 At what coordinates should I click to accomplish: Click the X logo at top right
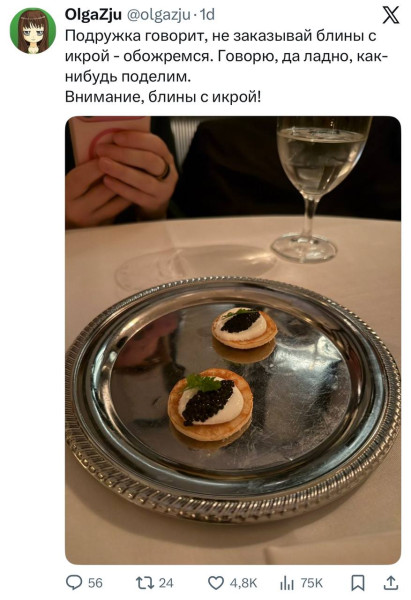click(391, 15)
